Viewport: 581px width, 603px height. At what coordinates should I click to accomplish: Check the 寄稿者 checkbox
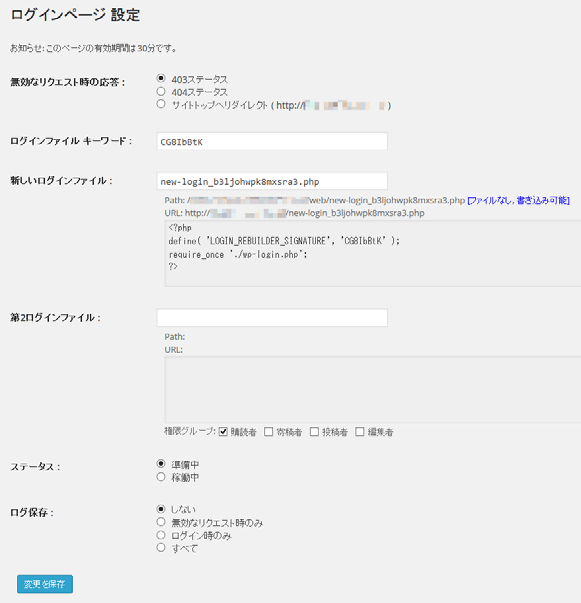268,432
